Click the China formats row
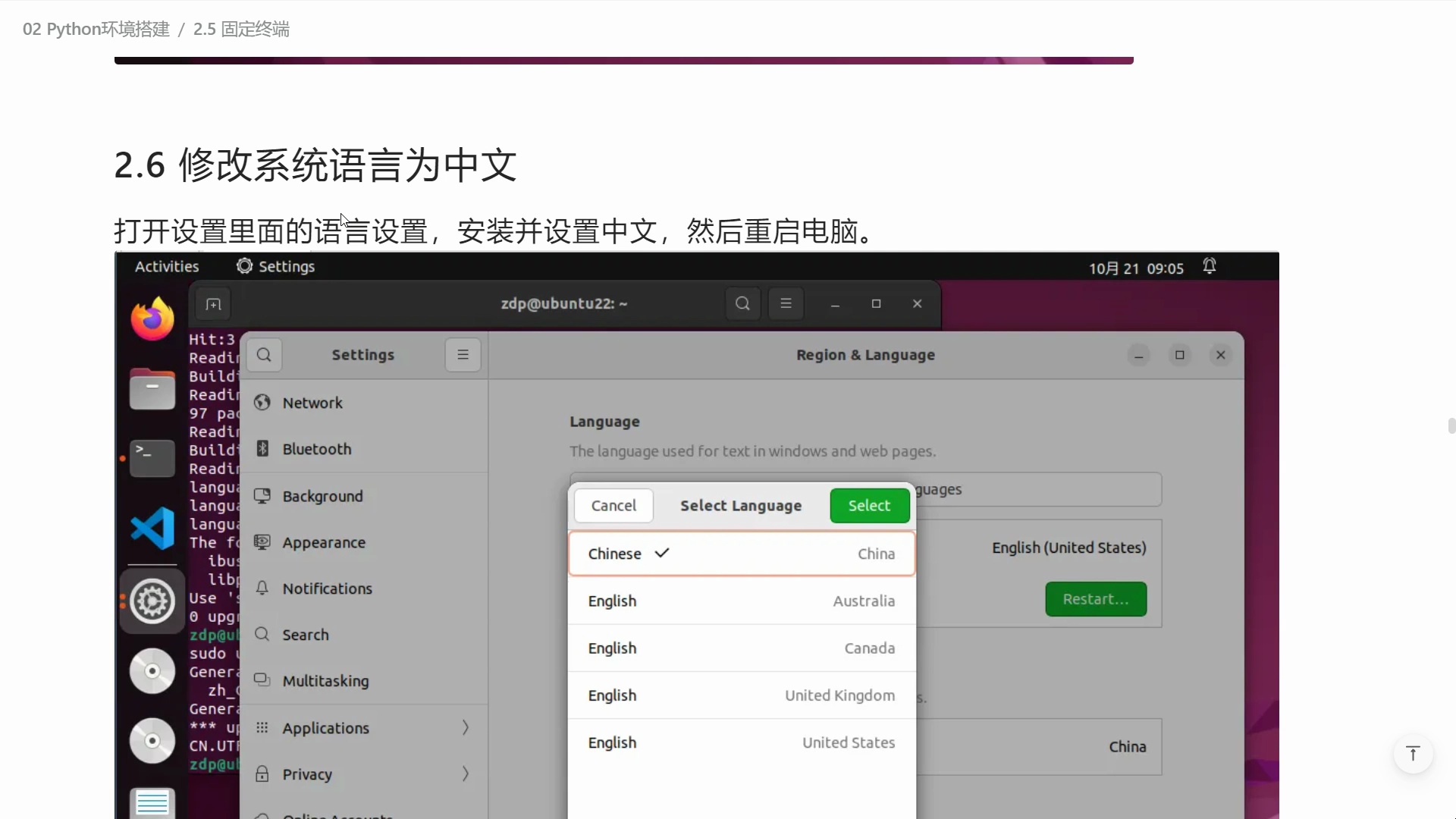1456x819 pixels. coord(1039,747)
